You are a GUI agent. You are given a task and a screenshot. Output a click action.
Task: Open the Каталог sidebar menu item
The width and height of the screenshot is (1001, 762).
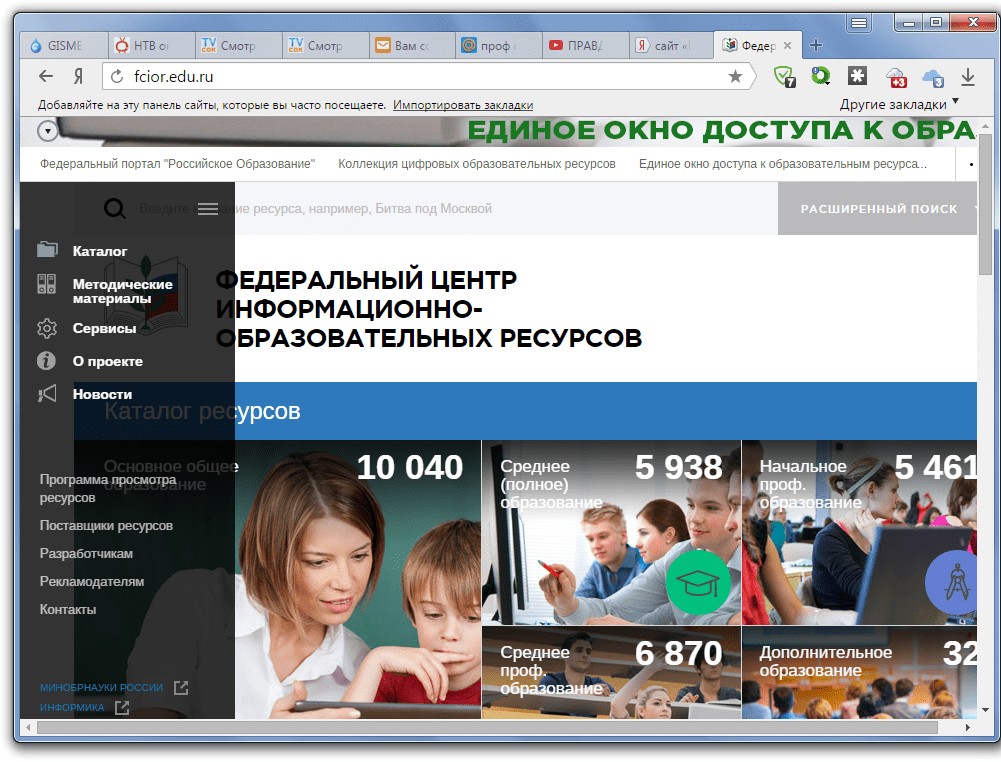point(100,251)
